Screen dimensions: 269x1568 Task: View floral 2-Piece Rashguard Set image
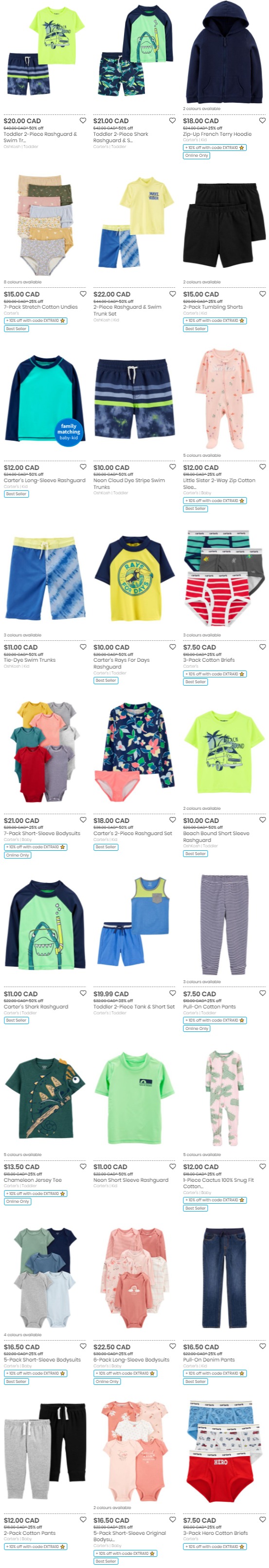click(x=134, y=753)
